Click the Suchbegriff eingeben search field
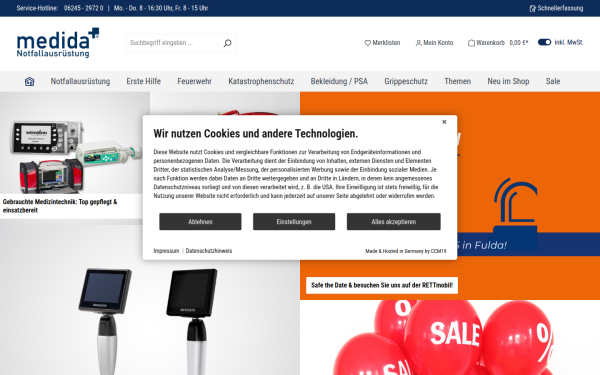This screenshot has width=600, height=375. tap(171, 43)
